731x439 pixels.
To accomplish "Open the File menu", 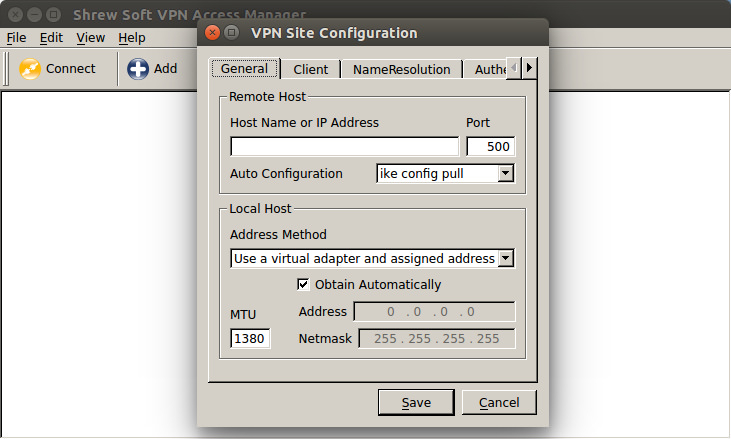I will [x=16, y=38].
